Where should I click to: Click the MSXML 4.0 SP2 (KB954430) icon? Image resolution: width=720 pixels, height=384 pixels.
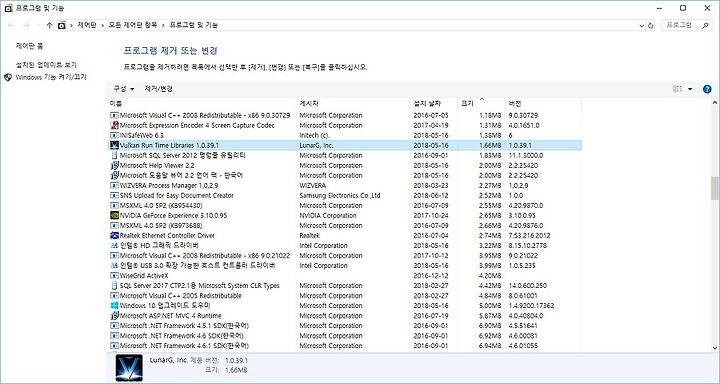[114, 205]
